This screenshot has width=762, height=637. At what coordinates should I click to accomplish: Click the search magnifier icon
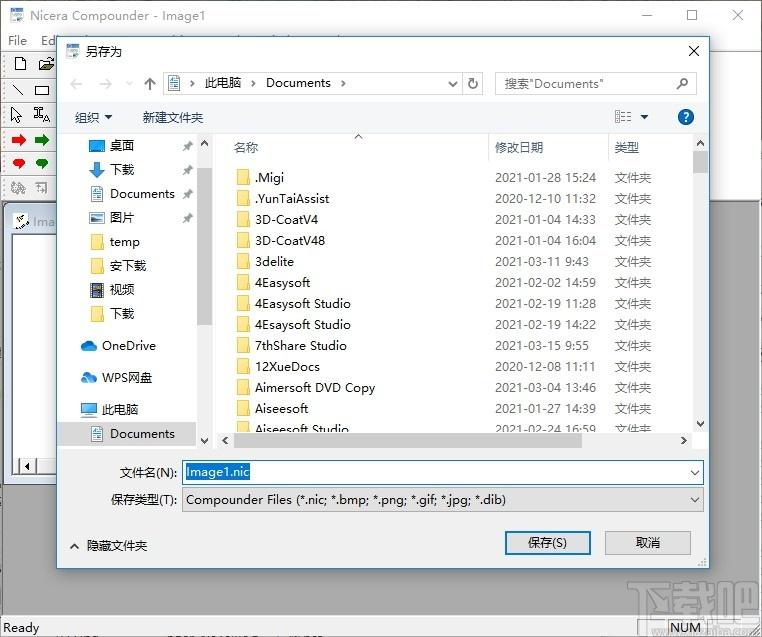[682, 84]
